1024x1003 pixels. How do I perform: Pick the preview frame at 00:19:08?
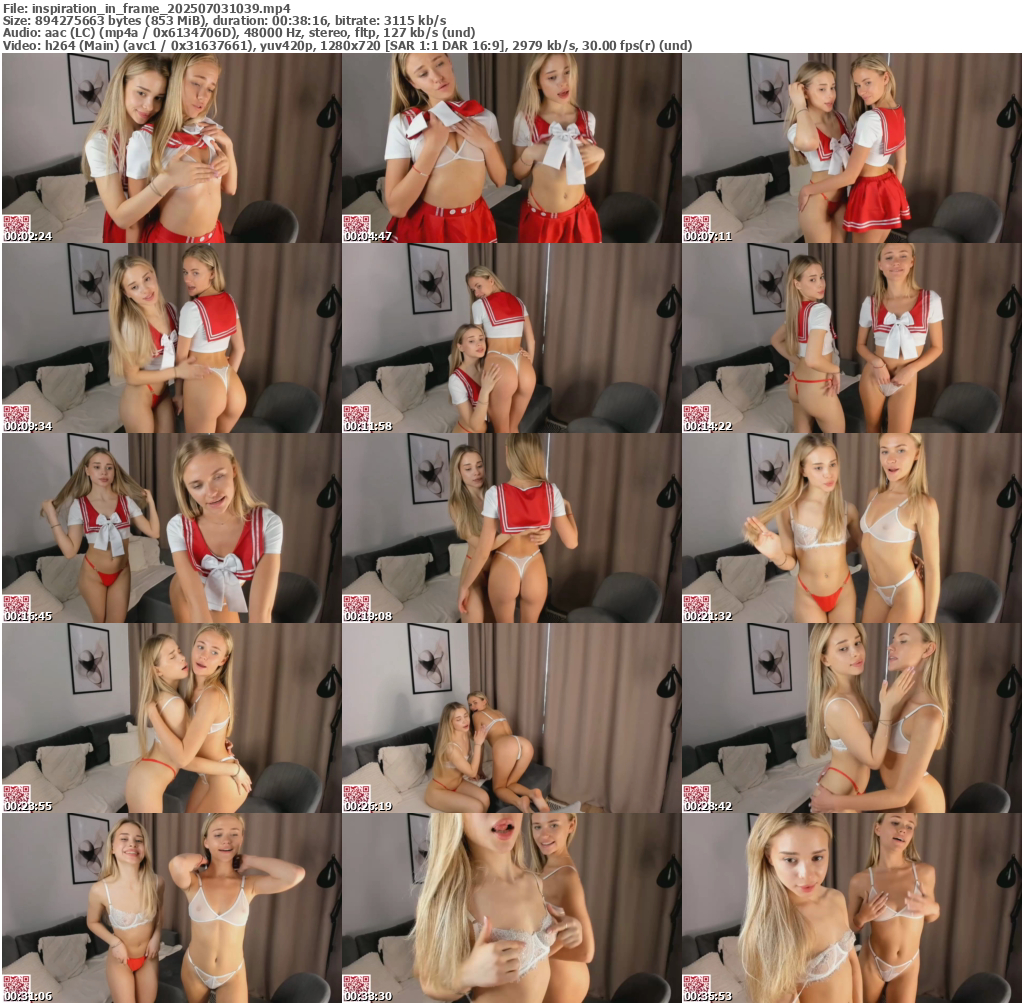tap(511, 528)
